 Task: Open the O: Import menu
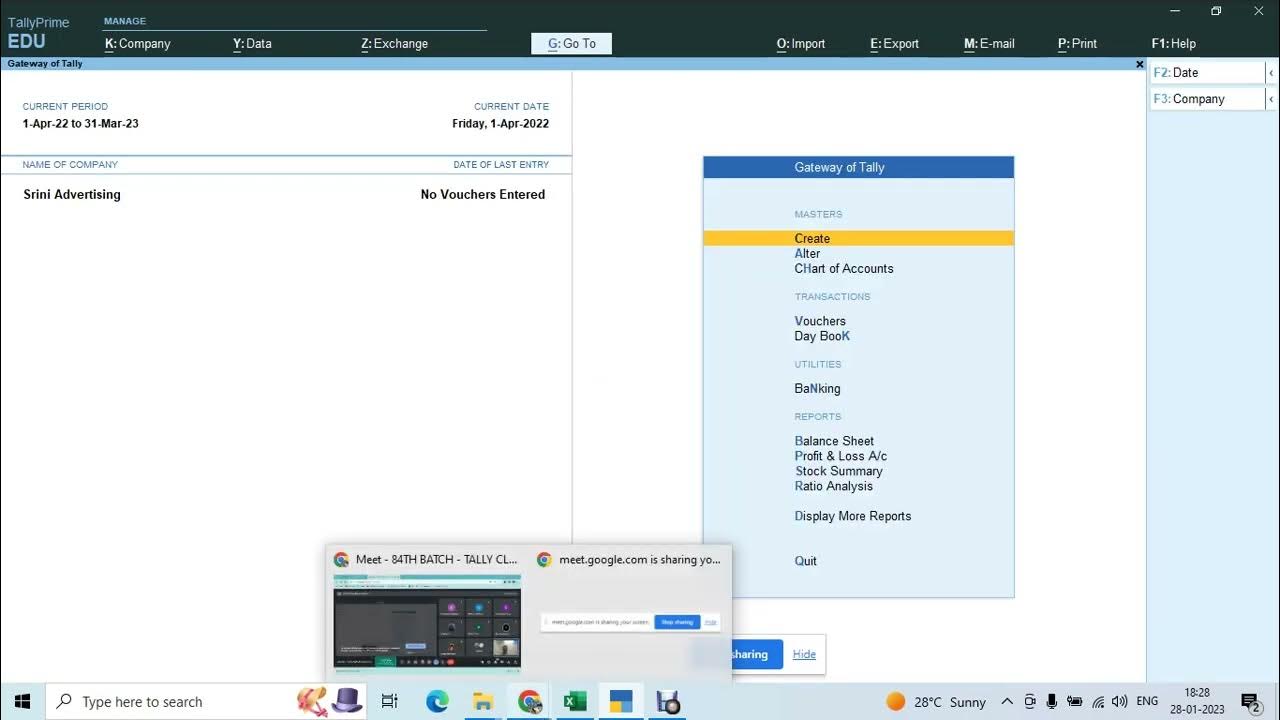coord(801,44)
